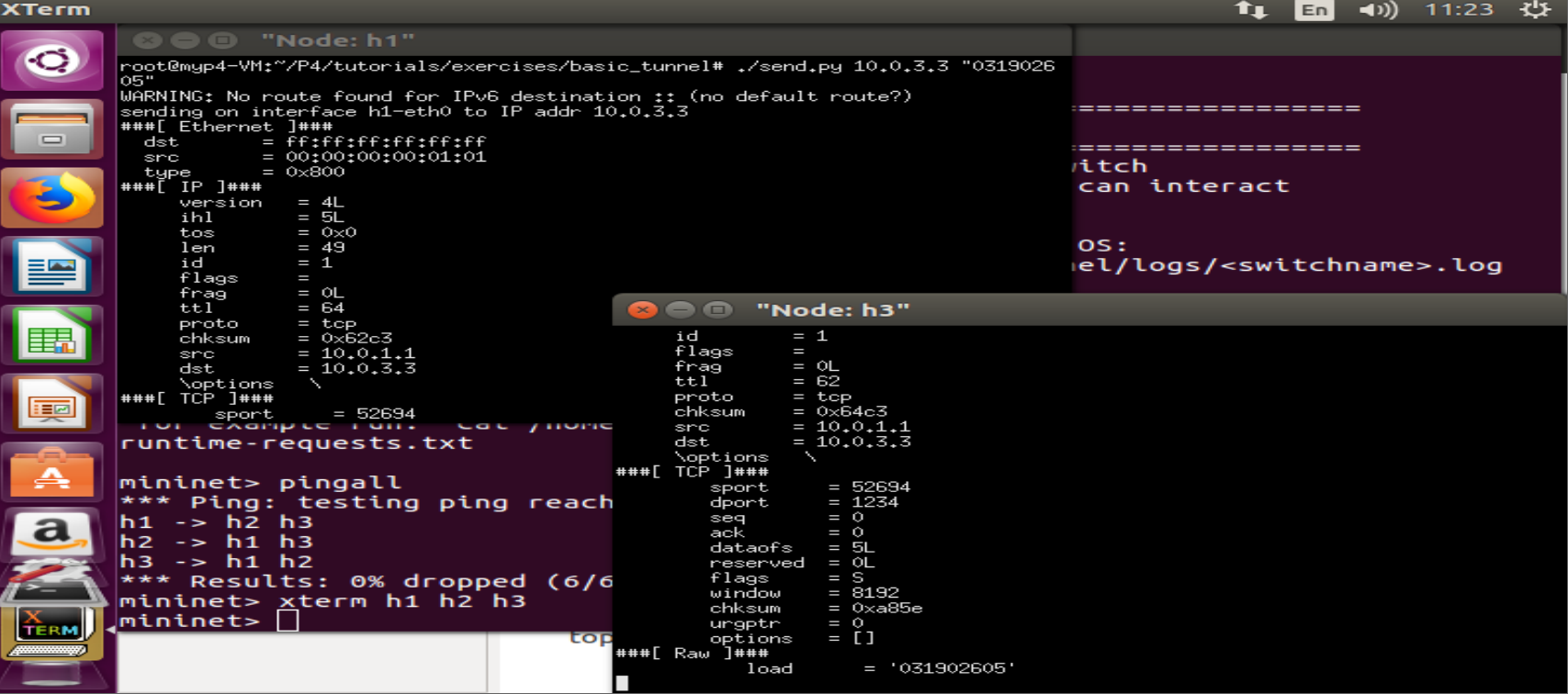
Task: Click the "###[ IP ]###" header in h1
Action: [x=191, y=187]
